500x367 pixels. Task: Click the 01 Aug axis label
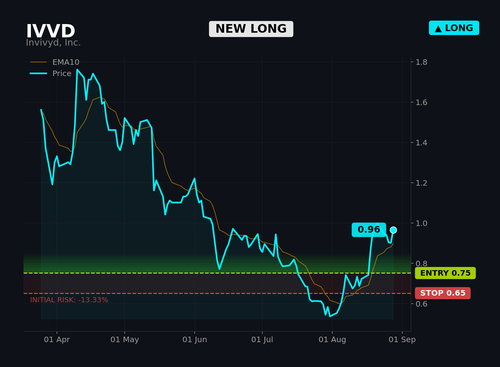tap(332, 340)
